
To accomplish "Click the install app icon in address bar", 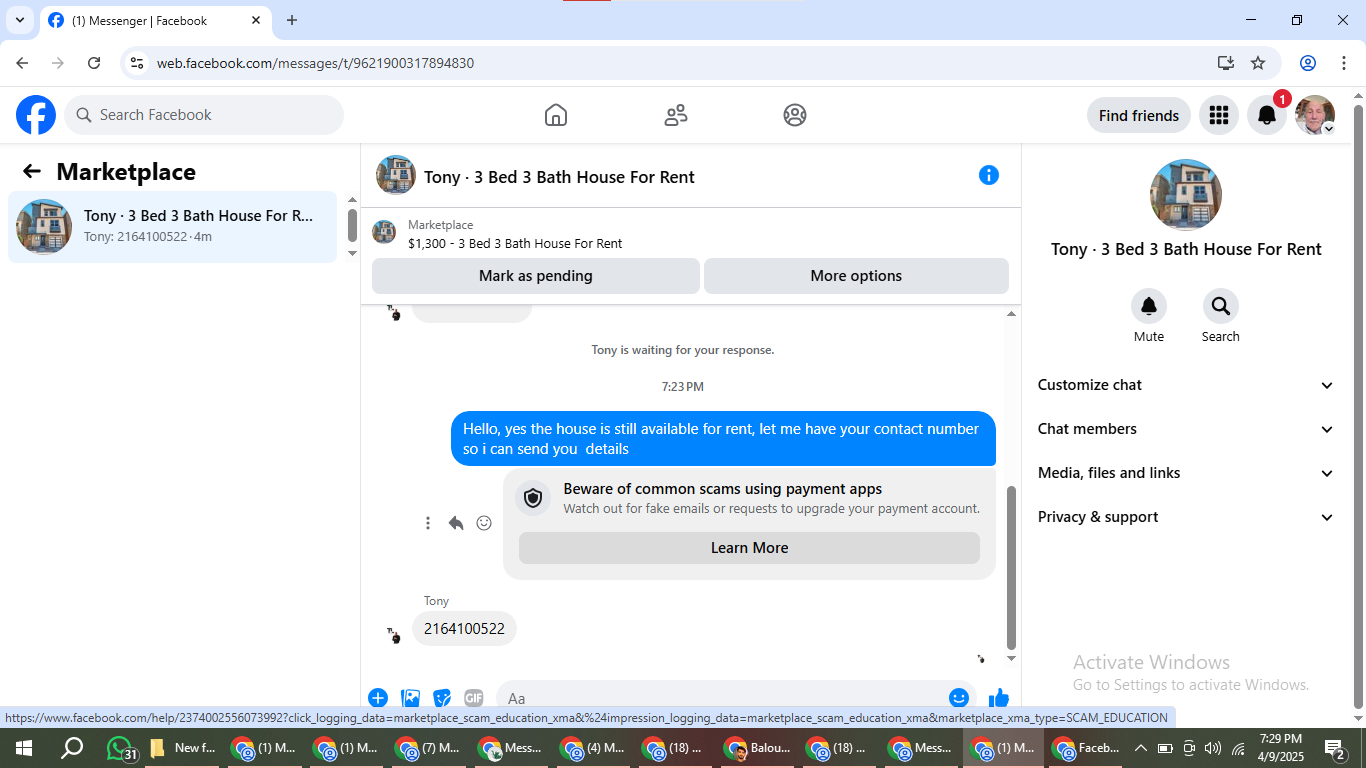I will tap(1226, 63).
